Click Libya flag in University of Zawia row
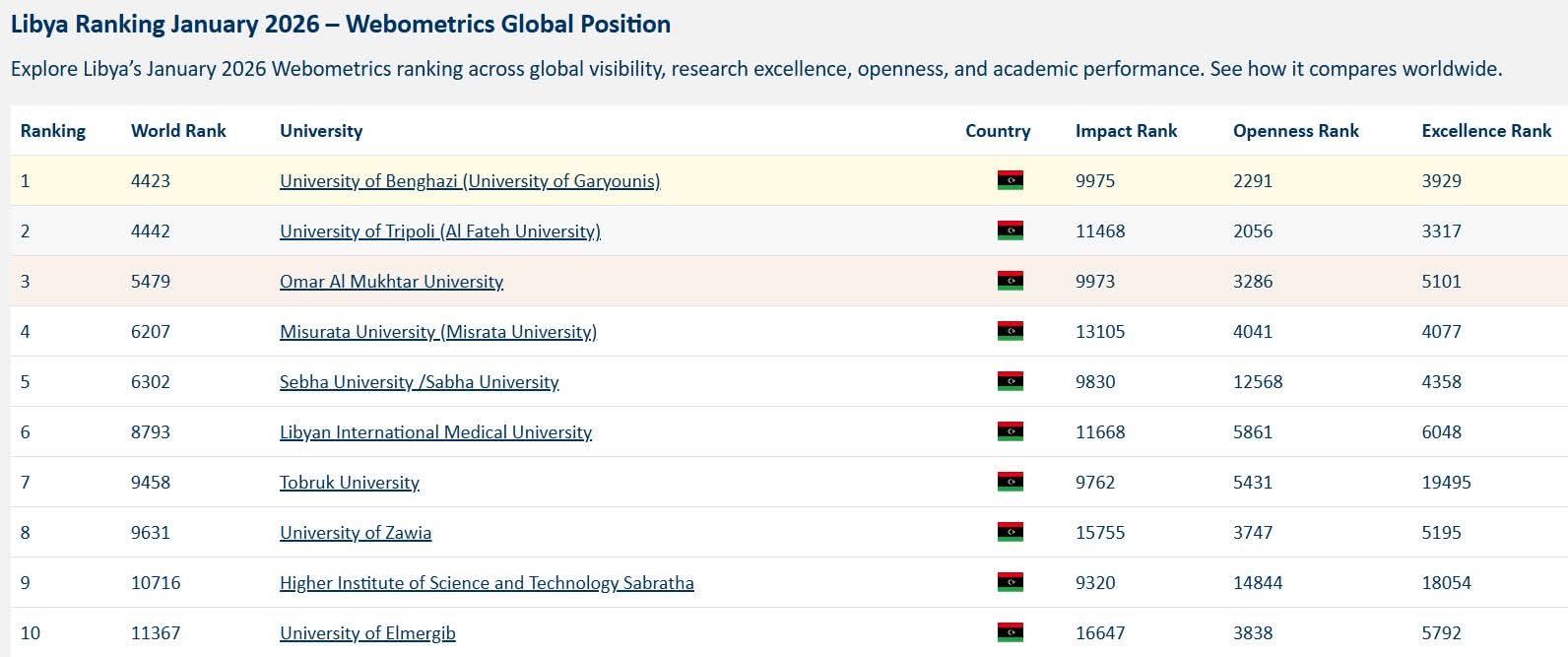 1011,532
